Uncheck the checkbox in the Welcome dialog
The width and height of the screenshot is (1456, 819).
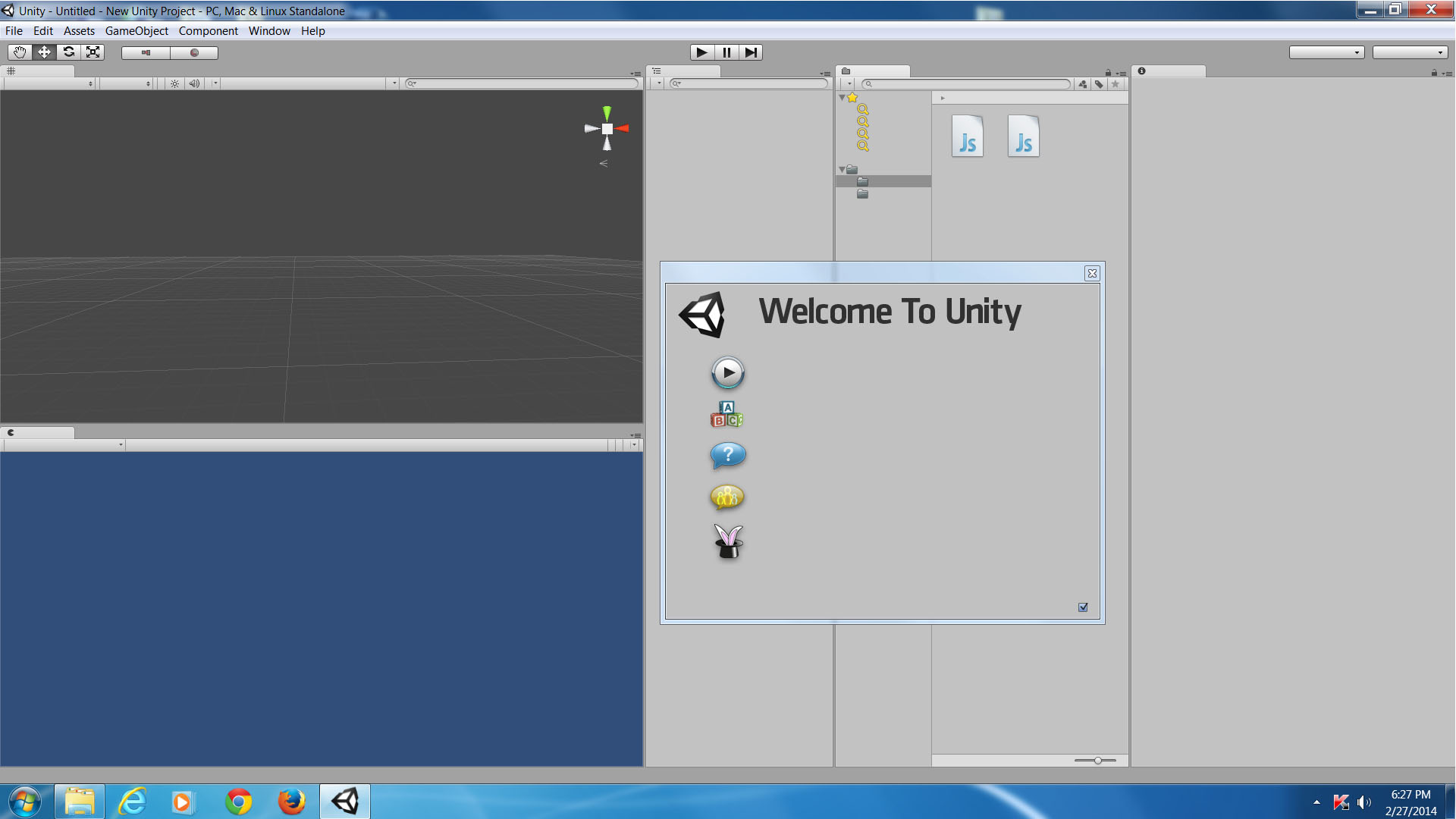pos(1083,607)
